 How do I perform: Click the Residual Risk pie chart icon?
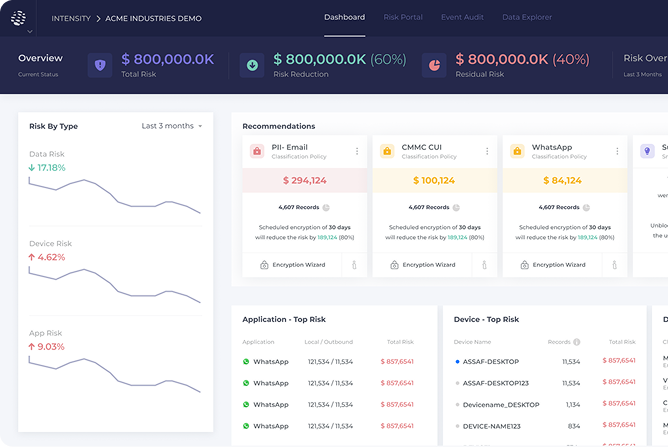coord(435,65)
